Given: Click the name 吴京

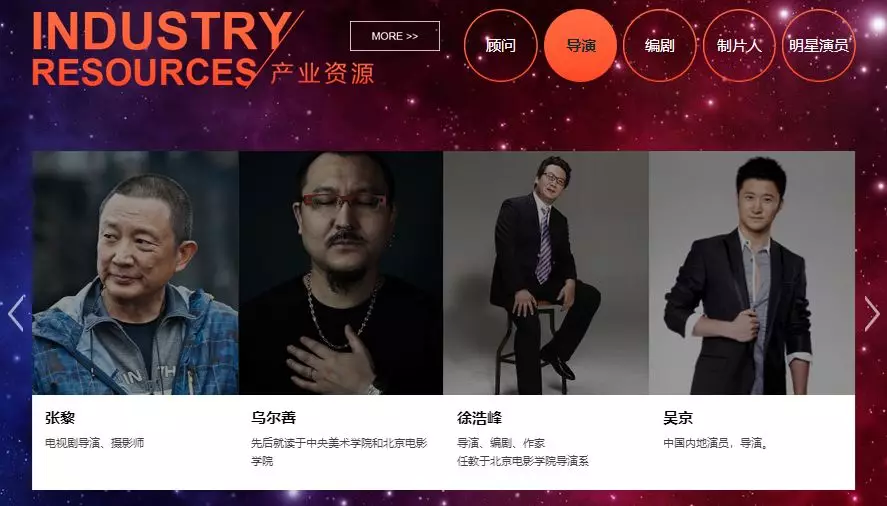Looking at the screenshot, I should 678,418.
